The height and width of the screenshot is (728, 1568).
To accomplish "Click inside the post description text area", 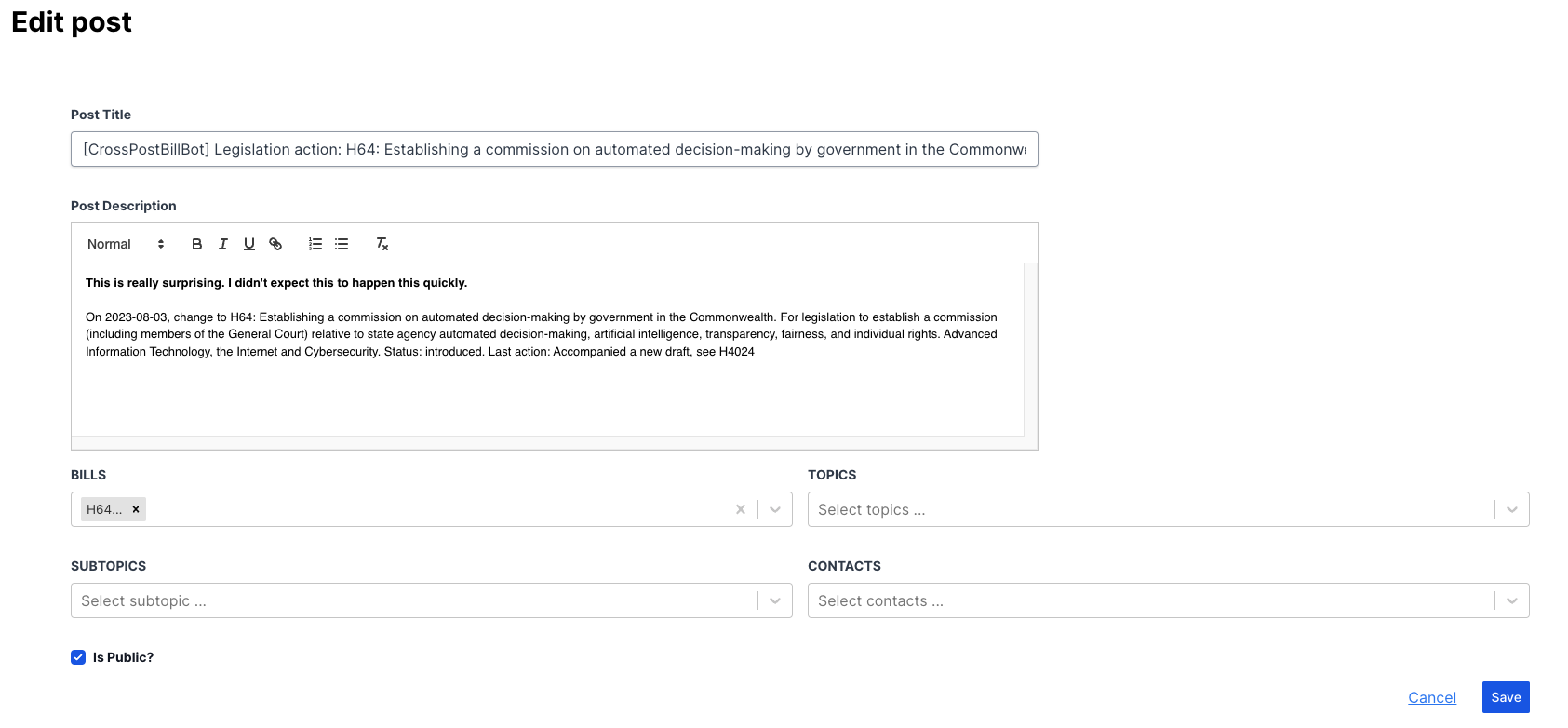I will pyautogui.click(x=547, y=391).
